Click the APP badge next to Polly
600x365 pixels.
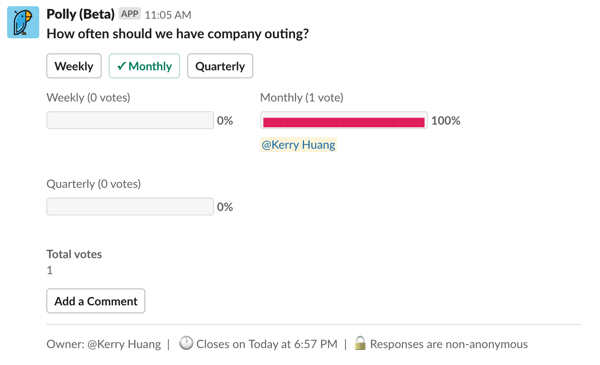tap(129, 14)
